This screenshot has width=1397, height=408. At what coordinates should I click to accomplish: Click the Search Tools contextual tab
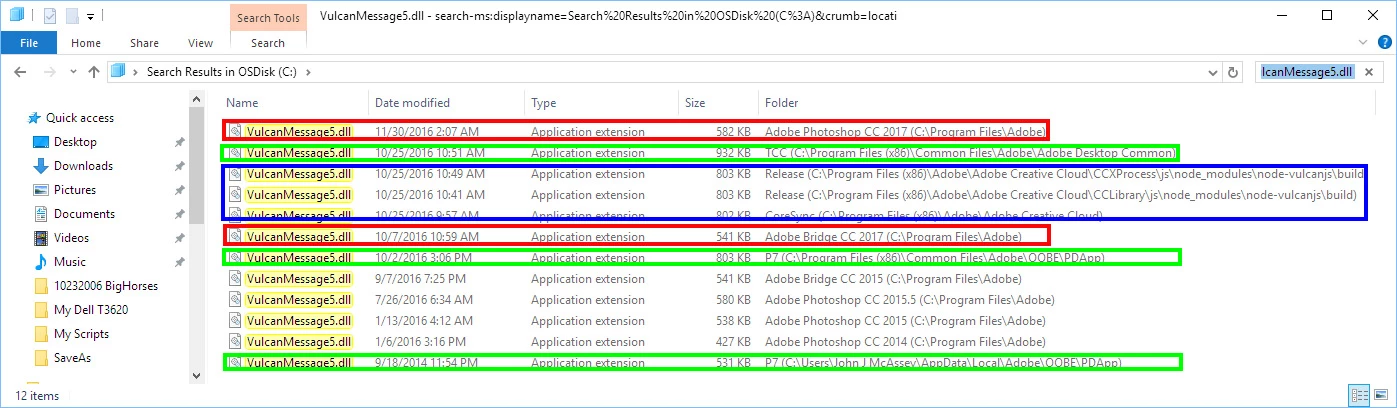pos(268,17)
